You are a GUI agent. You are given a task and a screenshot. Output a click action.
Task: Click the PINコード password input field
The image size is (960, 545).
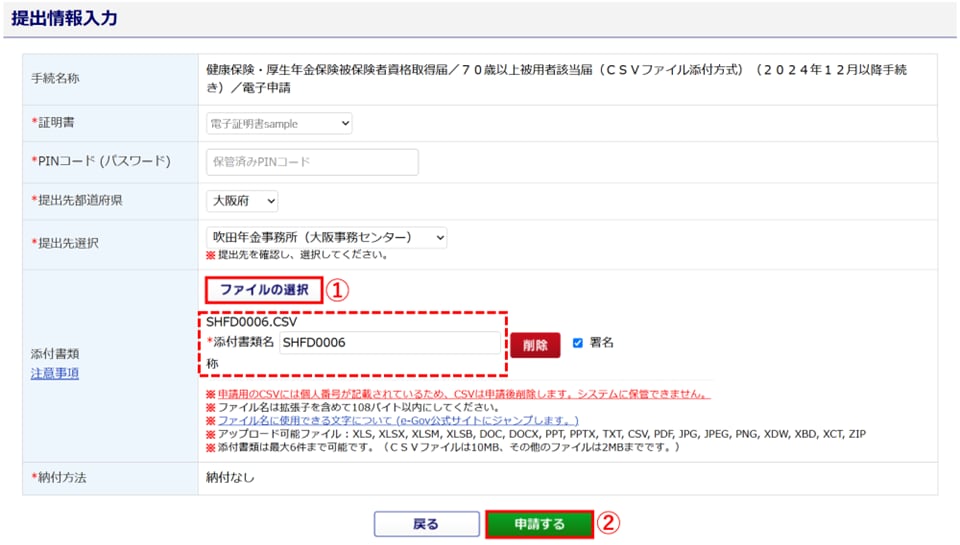311,161
